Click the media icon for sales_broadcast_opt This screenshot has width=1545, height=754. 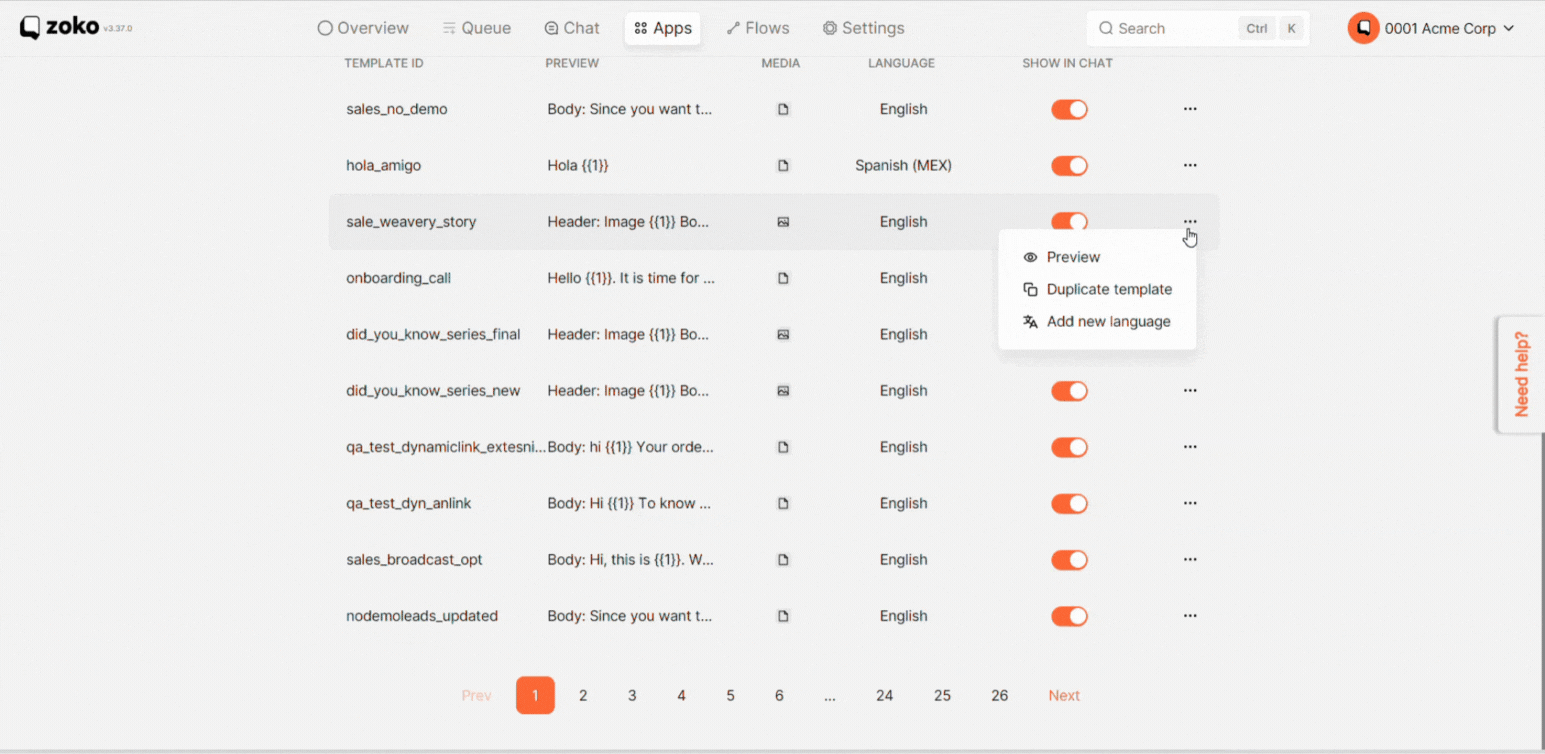click(783, 560)
